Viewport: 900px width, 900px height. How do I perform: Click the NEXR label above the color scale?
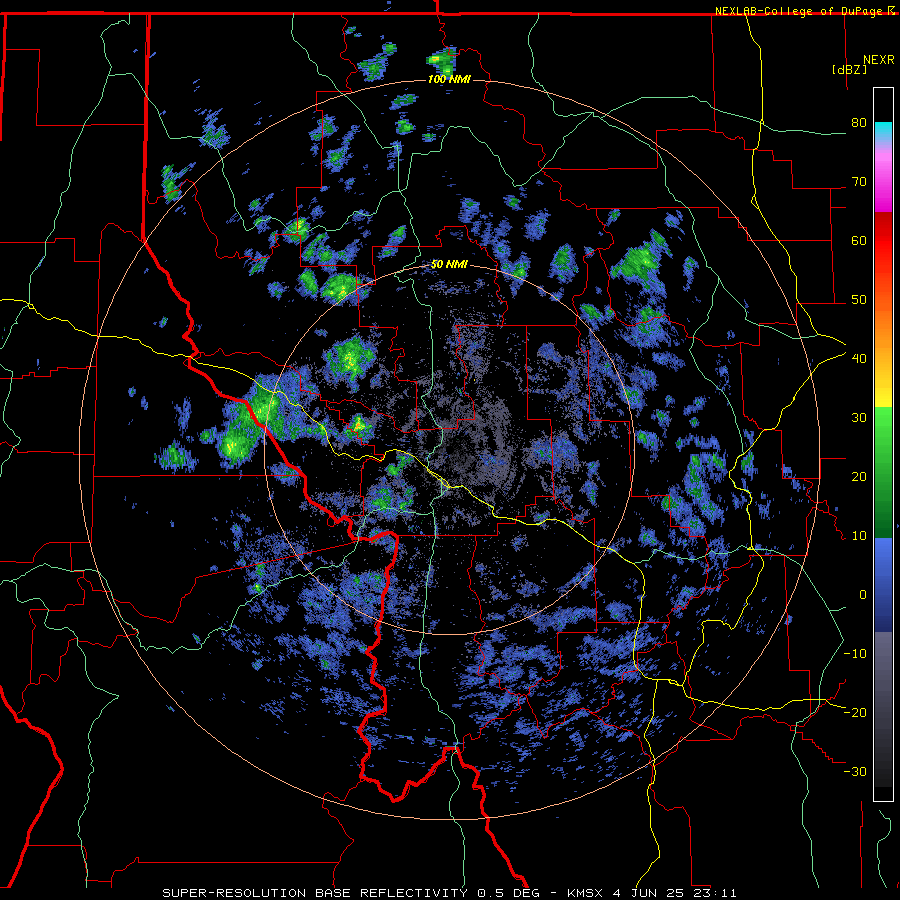879,60
